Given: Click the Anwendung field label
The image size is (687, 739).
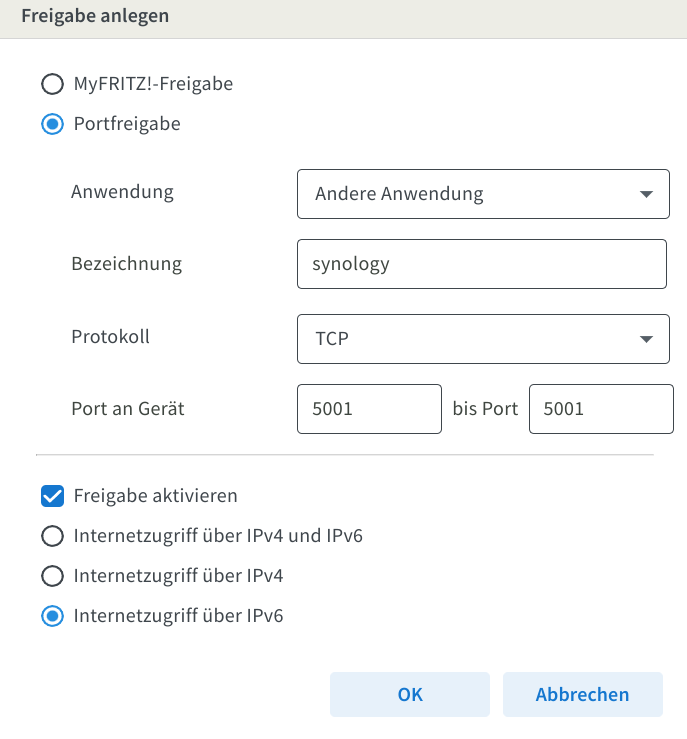Looking at the screenshot, I should 123,192.
